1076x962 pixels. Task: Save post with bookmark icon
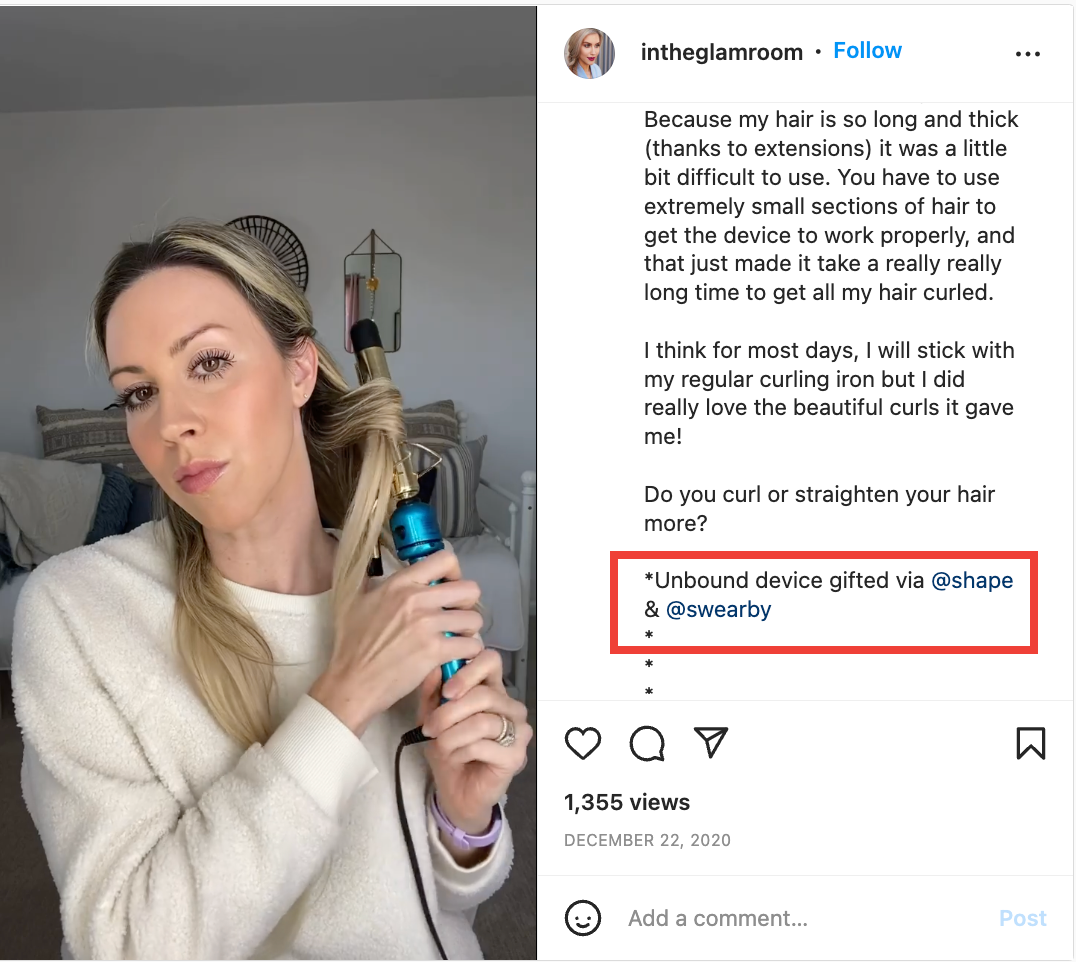[x=1030, y=743]
